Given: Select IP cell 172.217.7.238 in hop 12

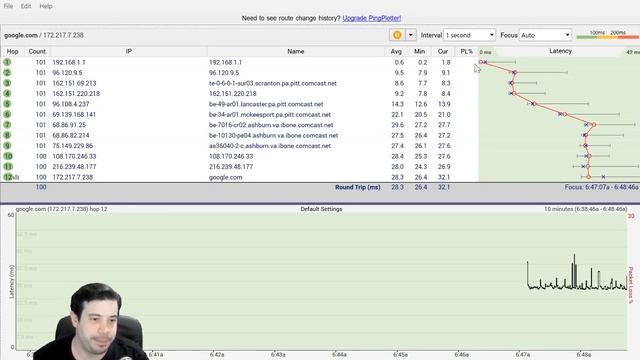Looking at the screenshot, I should pos(72,177).
